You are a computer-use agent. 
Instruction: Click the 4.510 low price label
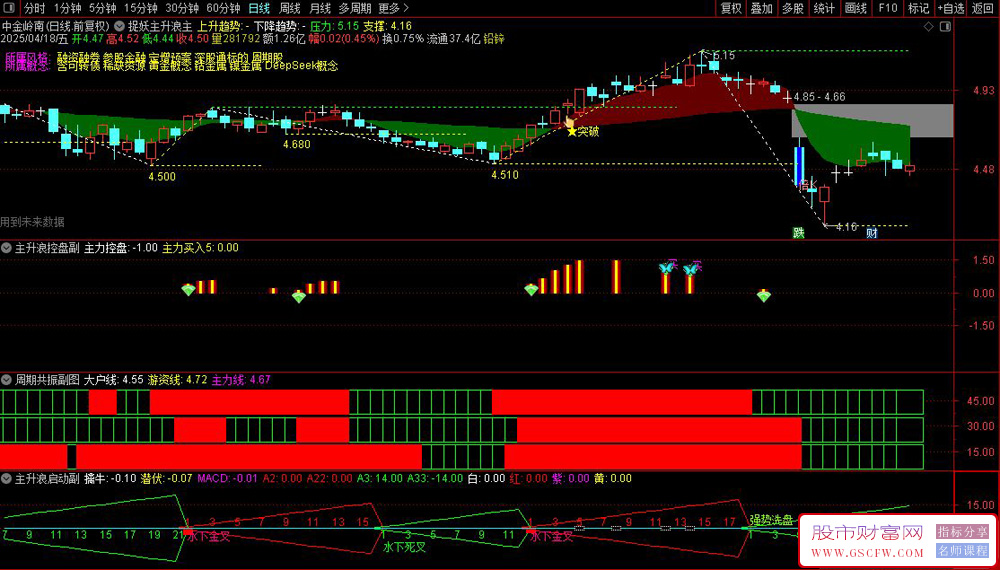pos(505,176)
